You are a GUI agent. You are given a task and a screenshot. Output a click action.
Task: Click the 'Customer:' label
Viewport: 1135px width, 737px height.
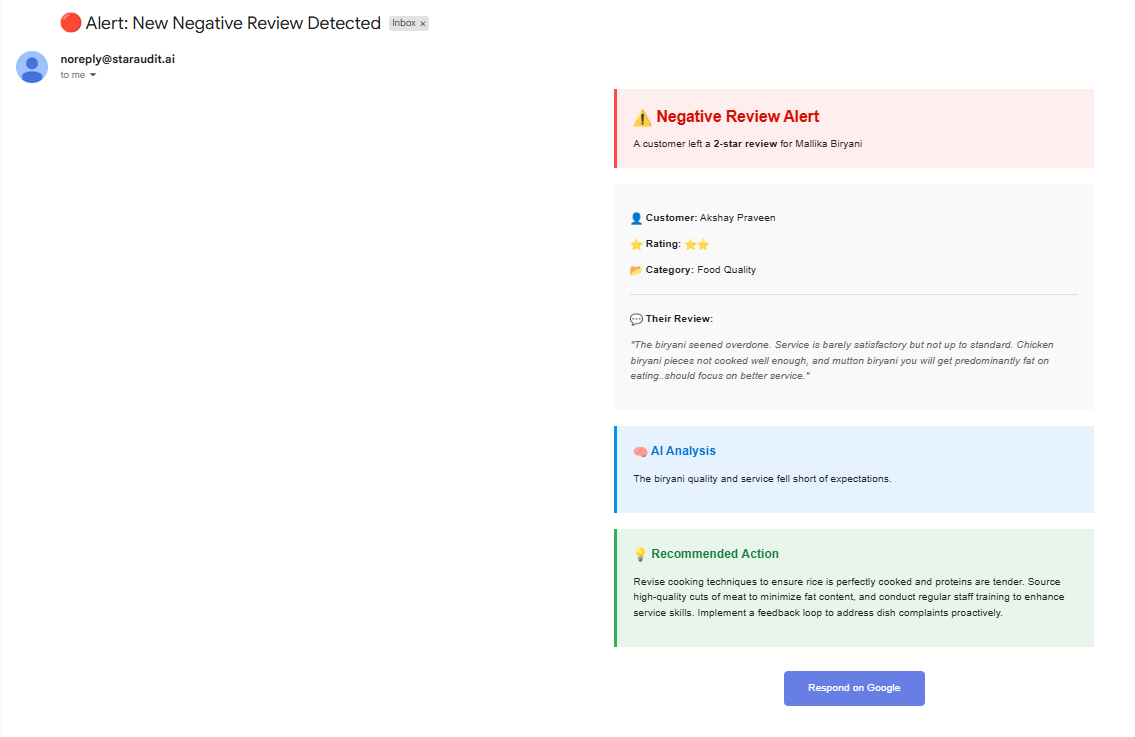(x=671, y=218)
